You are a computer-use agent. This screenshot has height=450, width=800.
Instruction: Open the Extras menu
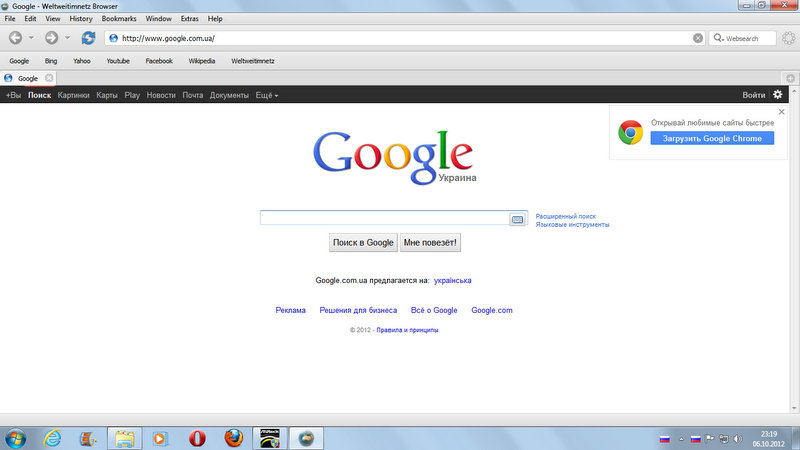pos(189,19)
